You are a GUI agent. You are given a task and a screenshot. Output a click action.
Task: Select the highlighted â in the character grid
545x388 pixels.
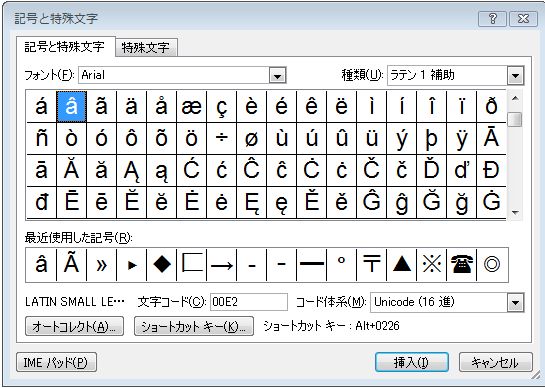pos(71,106)
